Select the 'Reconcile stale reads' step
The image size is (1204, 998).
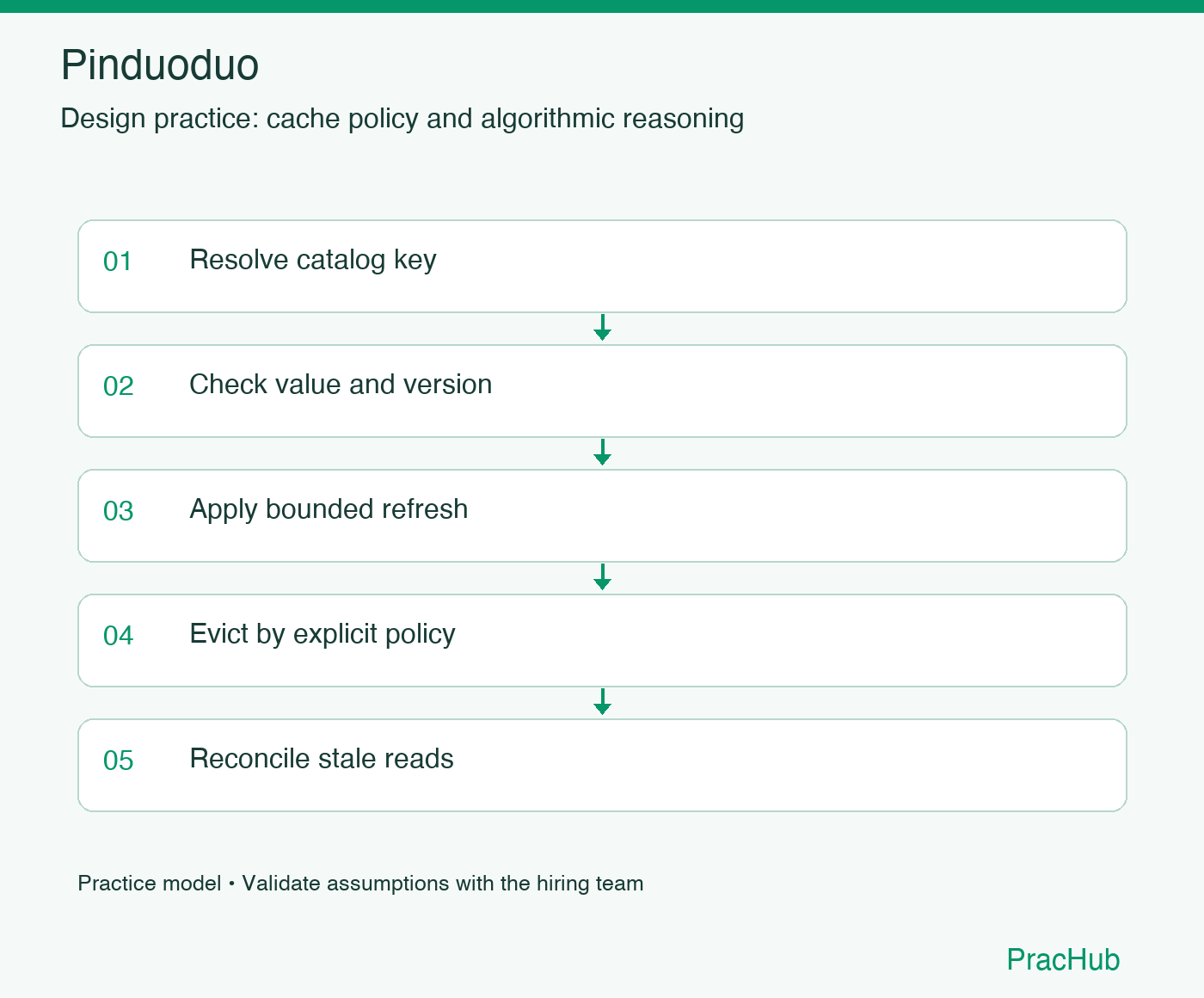[x=602, y=765]
